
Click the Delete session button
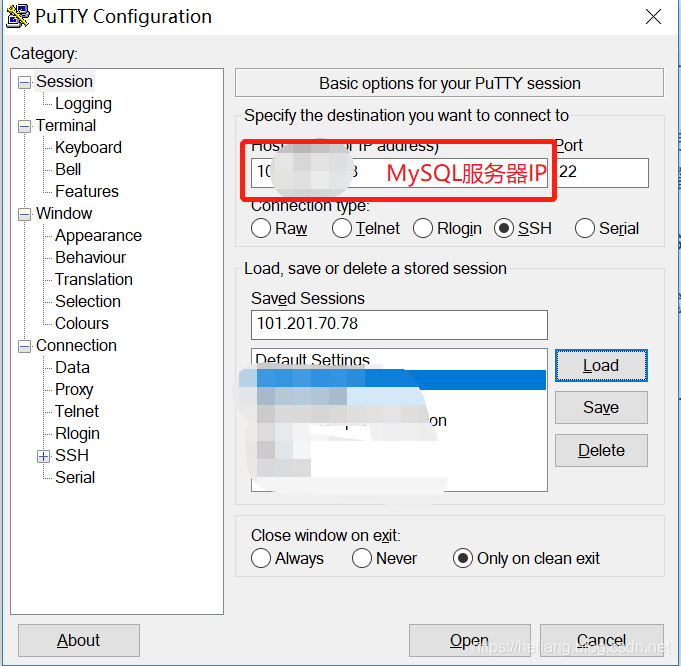[601, 450]
